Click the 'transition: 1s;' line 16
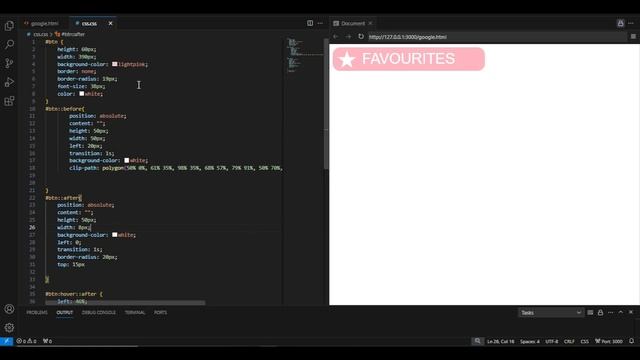The width and height of the screenshot is (640, 360). (91, 153)
